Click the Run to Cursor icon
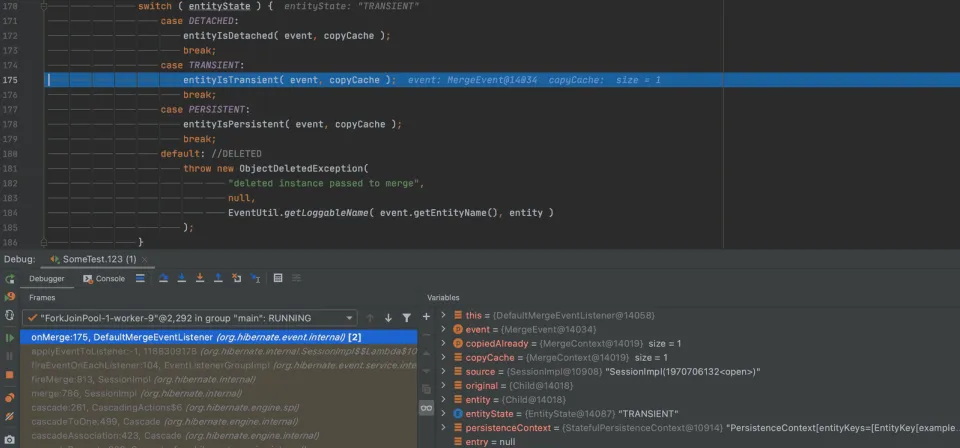 [255, 278]
